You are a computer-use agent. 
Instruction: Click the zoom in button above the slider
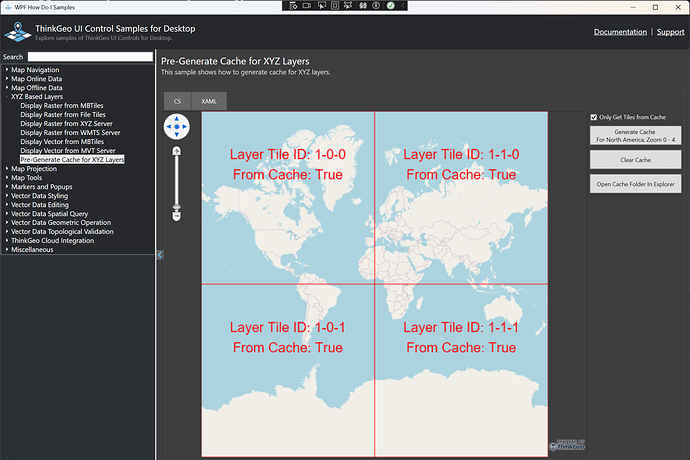(x=176, y=151)
